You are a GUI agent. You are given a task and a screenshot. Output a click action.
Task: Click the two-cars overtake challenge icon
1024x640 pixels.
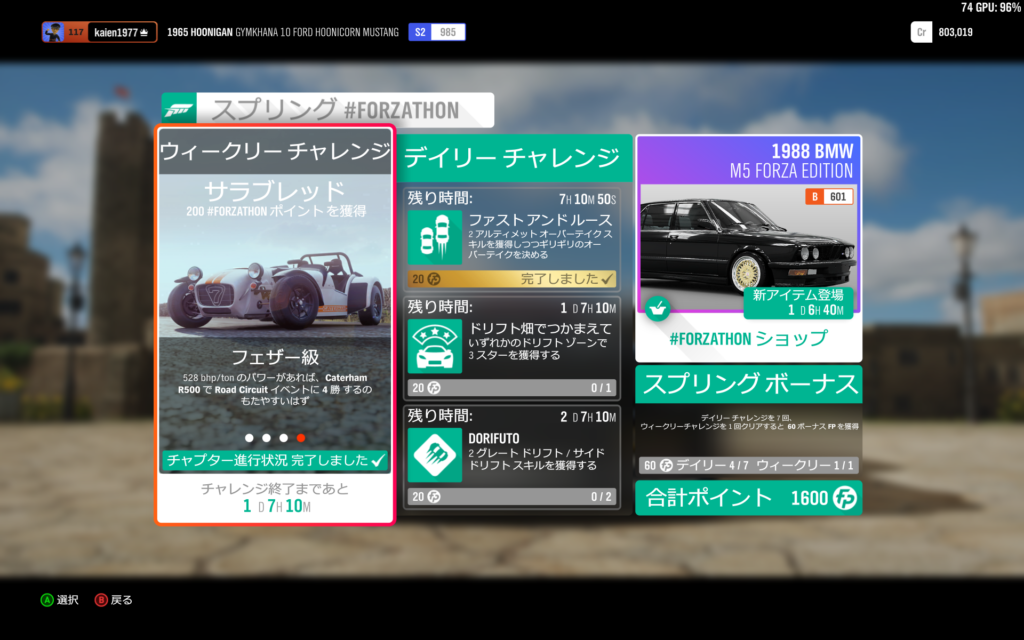pyautogui.click(x=434, y=236)
